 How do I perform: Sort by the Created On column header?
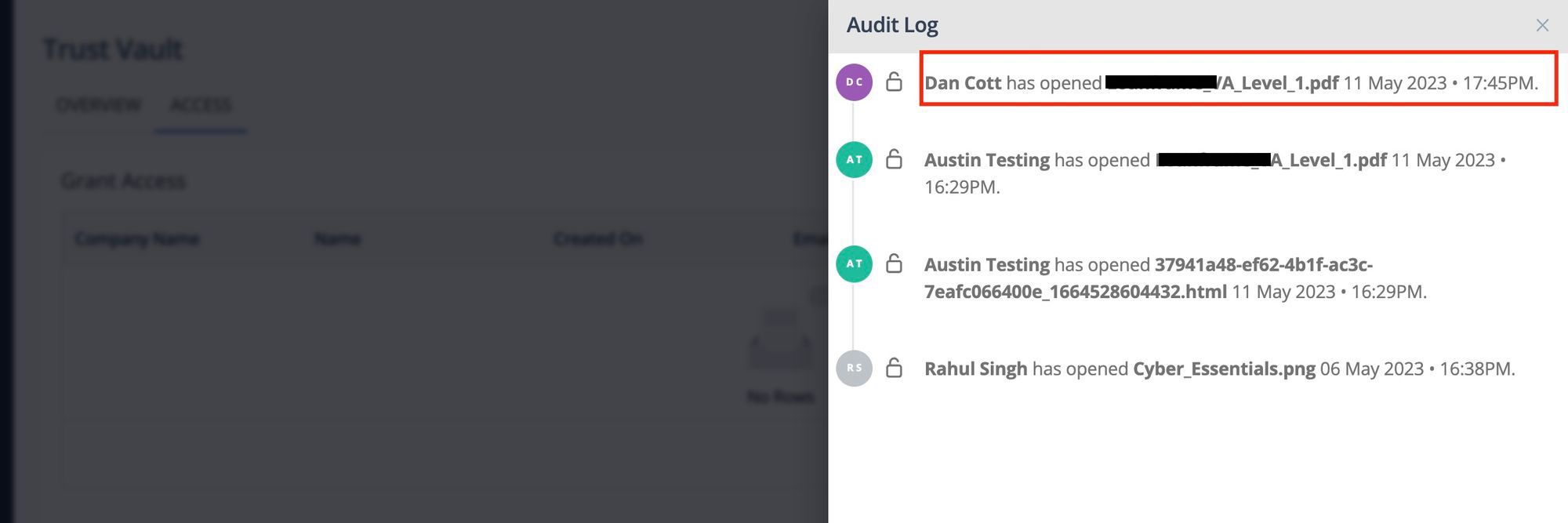597,238
